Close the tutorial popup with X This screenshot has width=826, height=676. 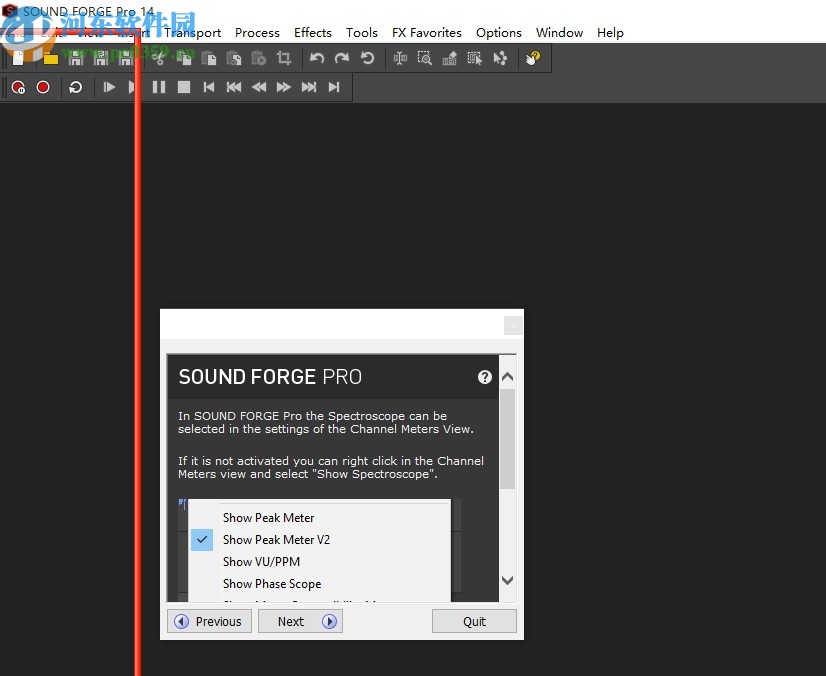coord(513,326)
